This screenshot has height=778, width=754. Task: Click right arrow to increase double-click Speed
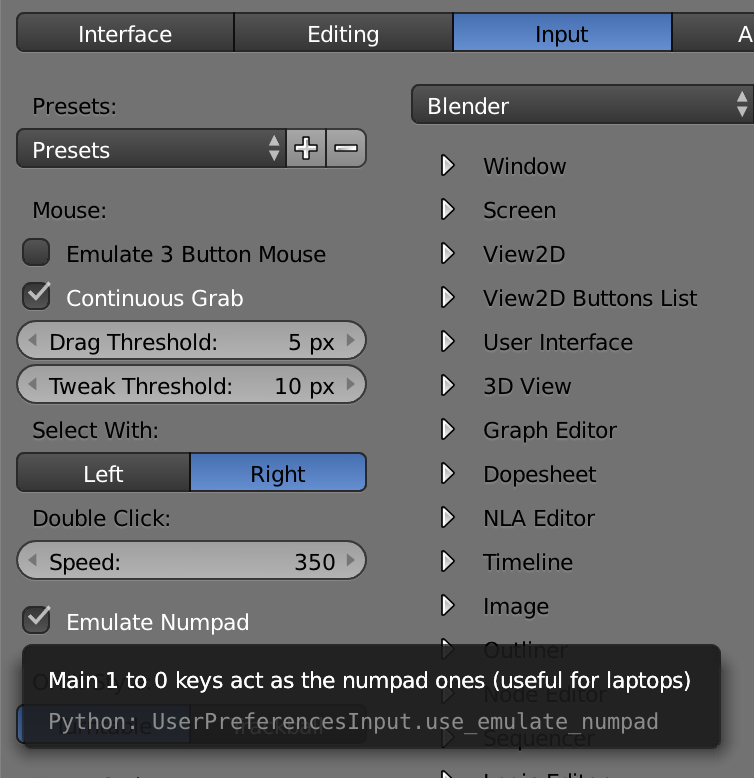coord(350,561)
